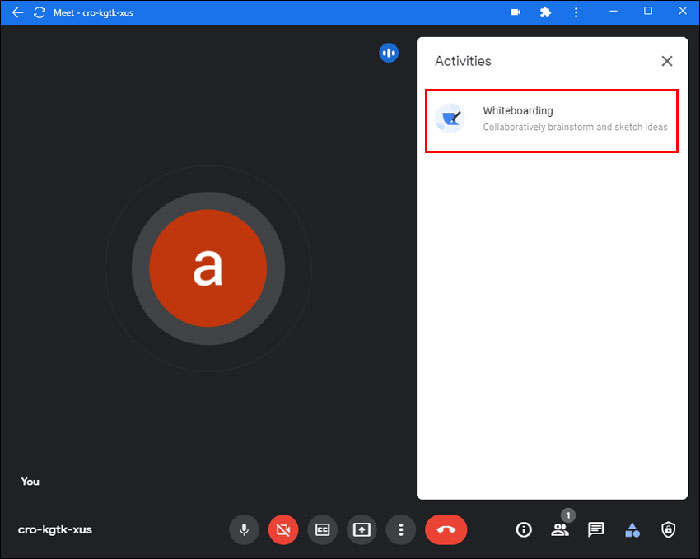
Task: Click the back arrow in title bar
Action: coord(17,12)
